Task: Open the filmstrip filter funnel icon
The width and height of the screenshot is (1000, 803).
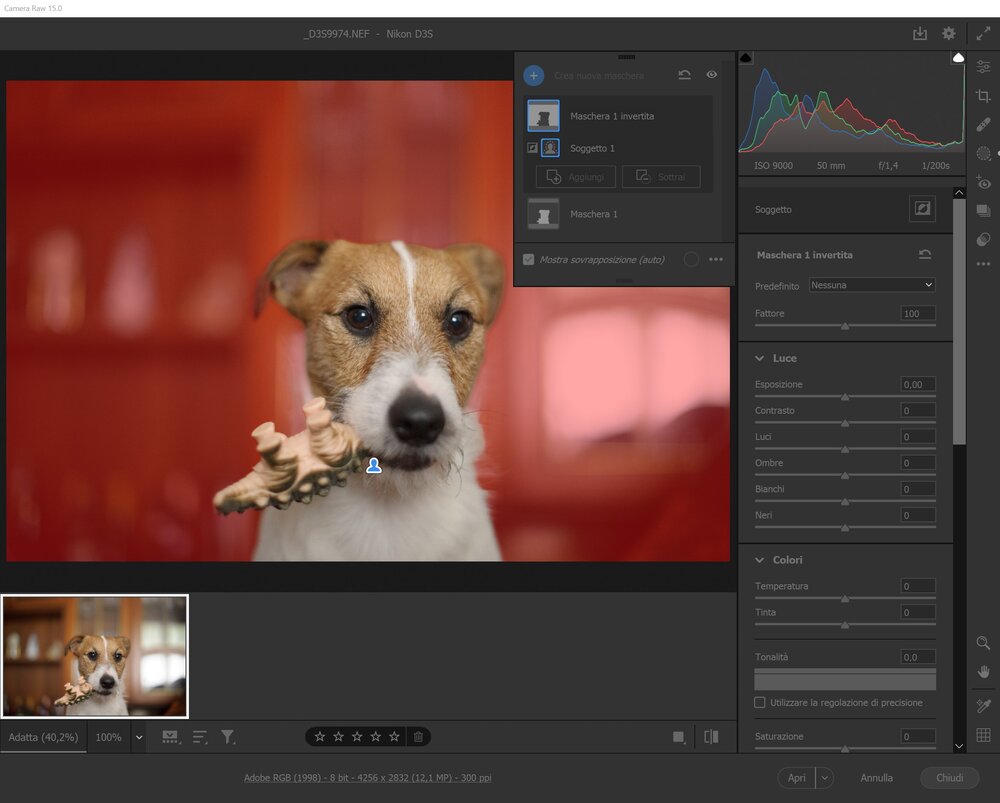Action: click(x=228, y=737)
